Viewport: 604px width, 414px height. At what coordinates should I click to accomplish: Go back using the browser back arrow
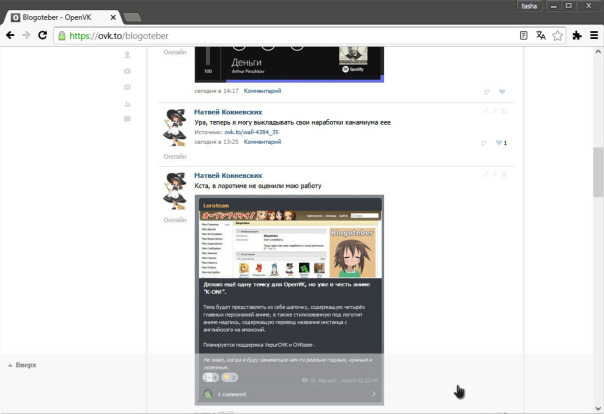pyautogui.click(x=10, y=35)
